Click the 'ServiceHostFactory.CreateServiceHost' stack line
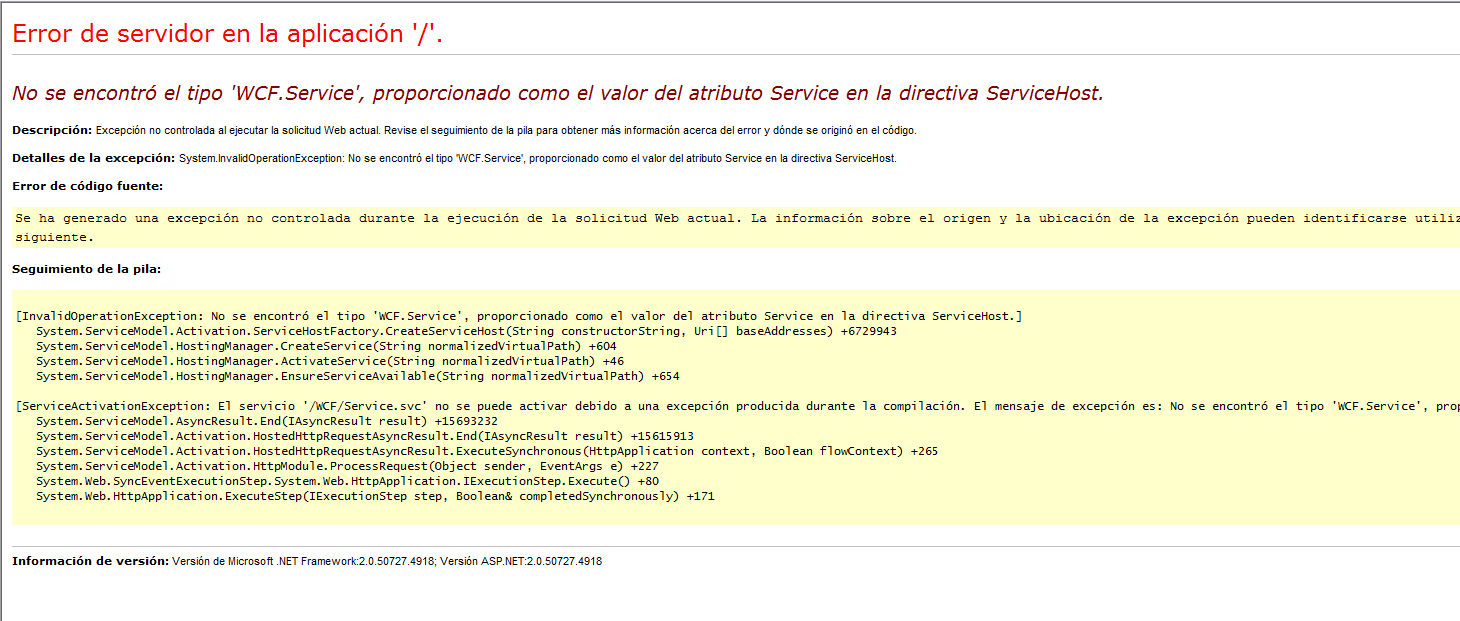This screenshot has height=621, width=1460. click(466, 331)
